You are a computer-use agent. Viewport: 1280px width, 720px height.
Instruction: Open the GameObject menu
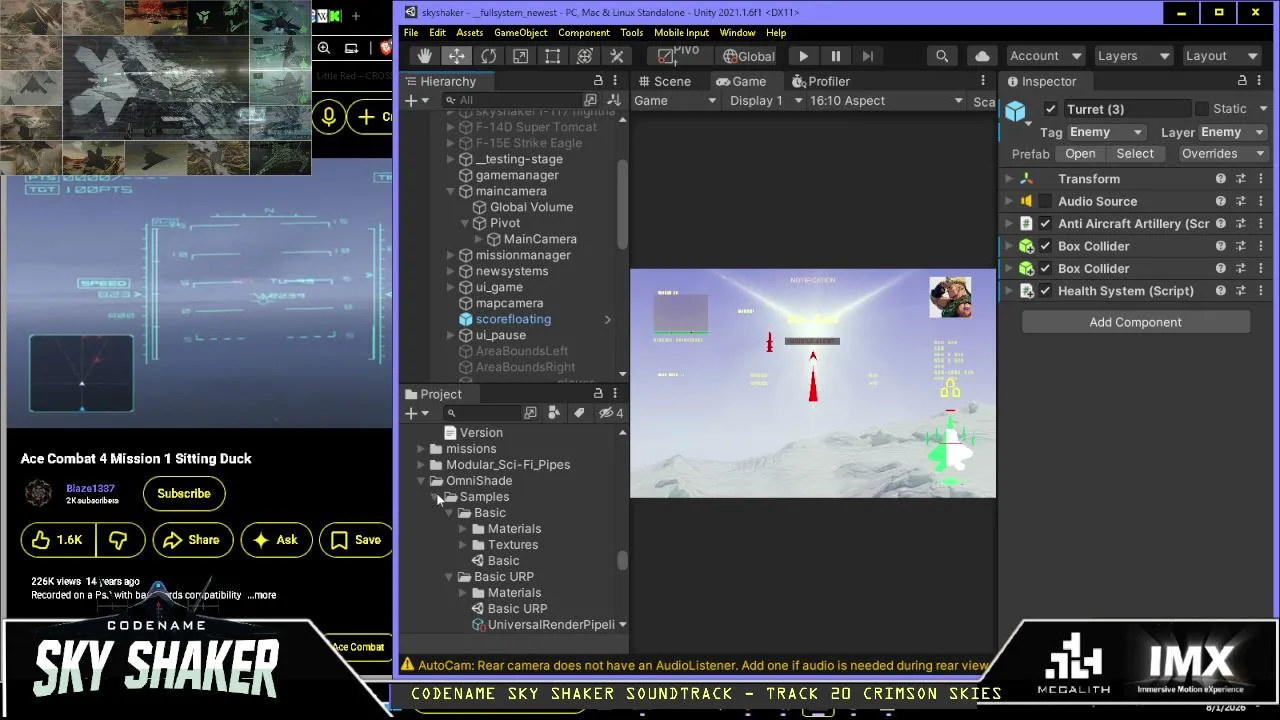(521, 33)
